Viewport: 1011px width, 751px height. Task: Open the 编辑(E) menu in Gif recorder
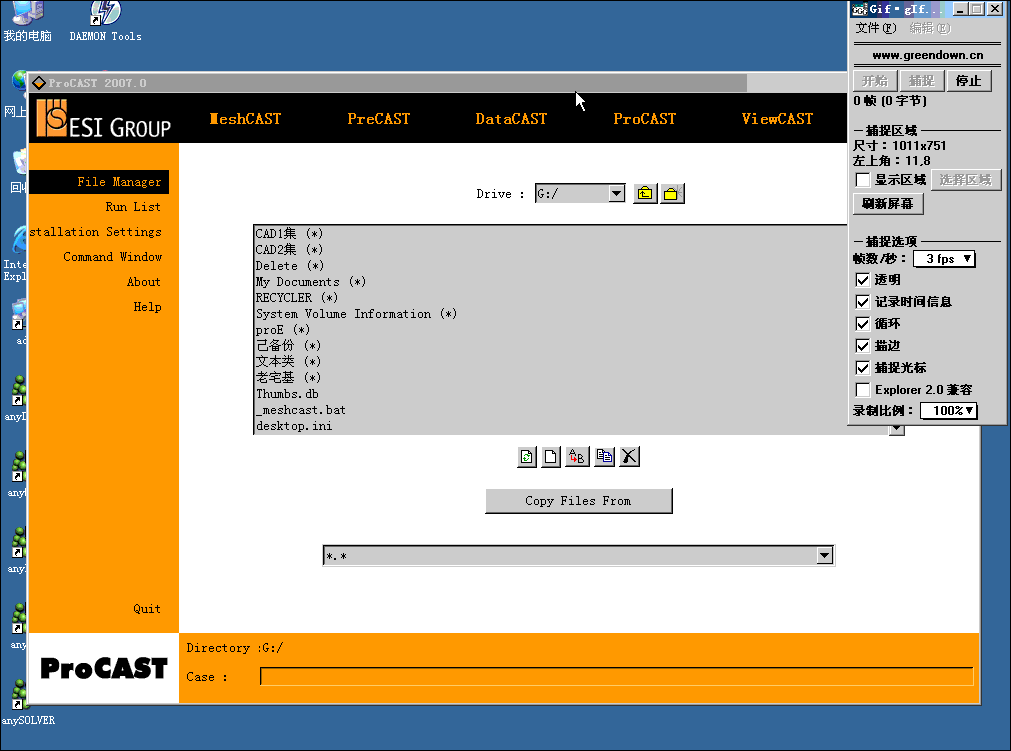coord(930,28)
